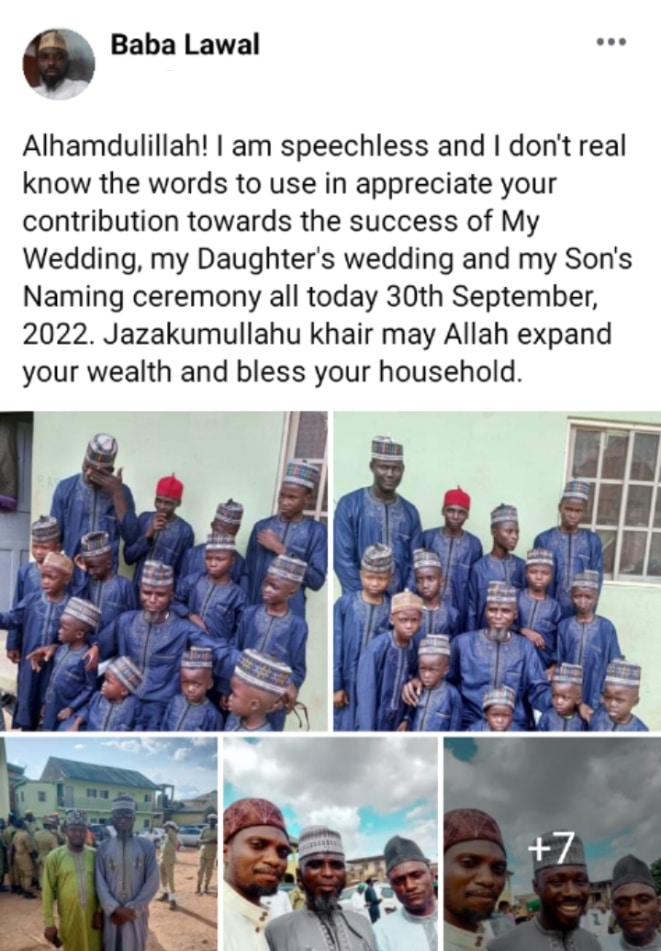Open the photo of two men in green and grey kaftans
661x951 pixels.
pyautogui.click(x=109, y=844)
